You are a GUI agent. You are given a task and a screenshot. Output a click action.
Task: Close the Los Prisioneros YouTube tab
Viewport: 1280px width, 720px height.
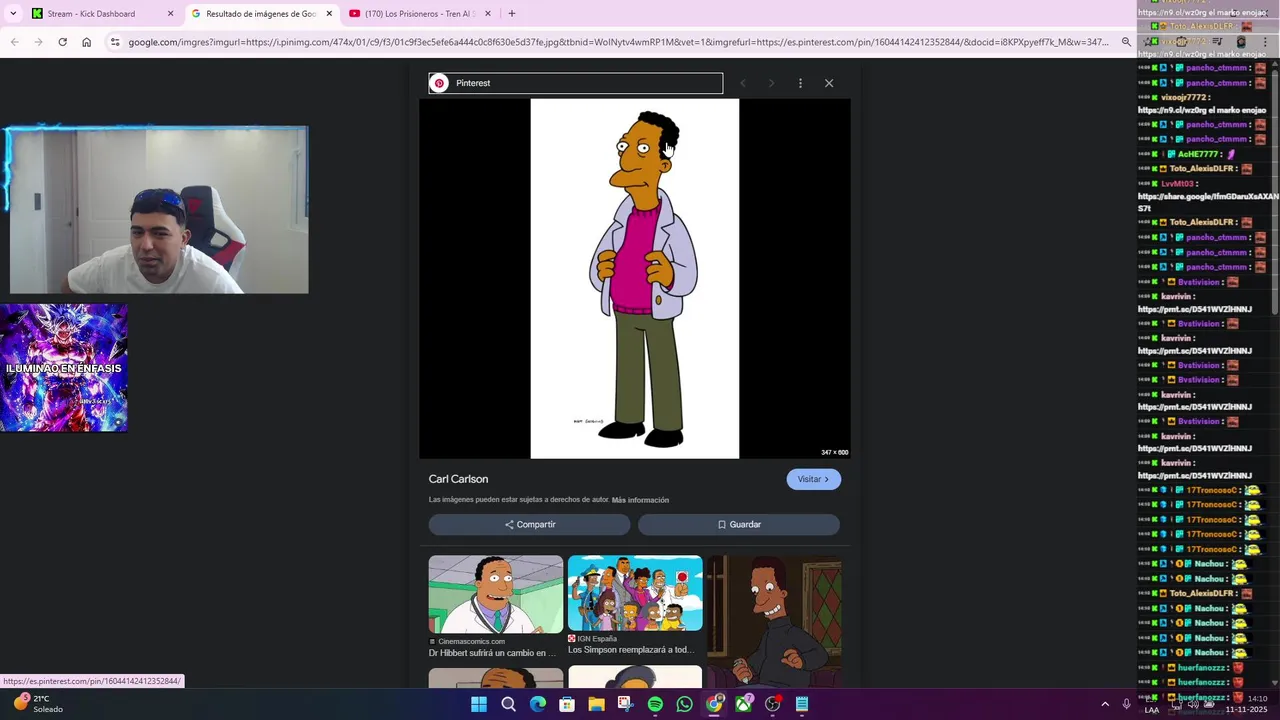point(488,14)
